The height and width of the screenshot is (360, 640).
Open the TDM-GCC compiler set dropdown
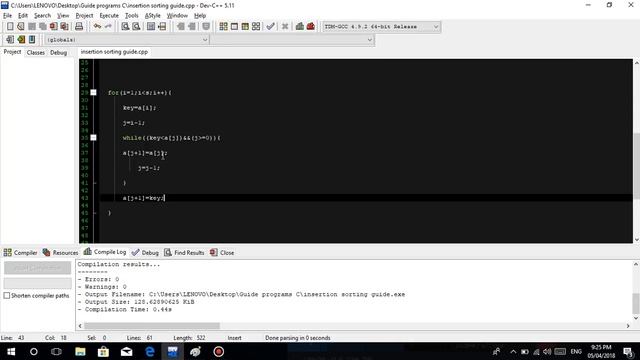click(381, 27)
